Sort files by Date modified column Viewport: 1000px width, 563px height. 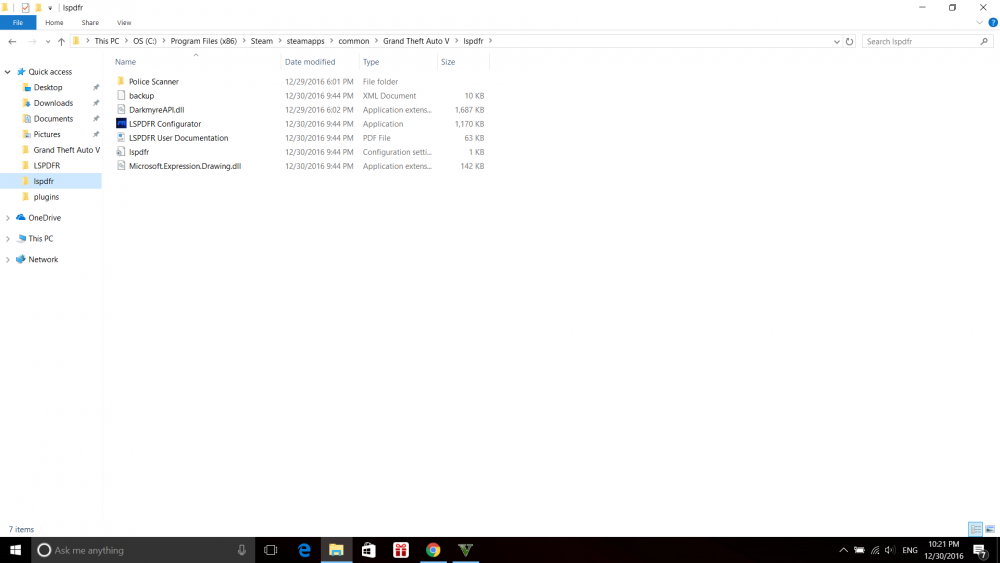(310, 62)
